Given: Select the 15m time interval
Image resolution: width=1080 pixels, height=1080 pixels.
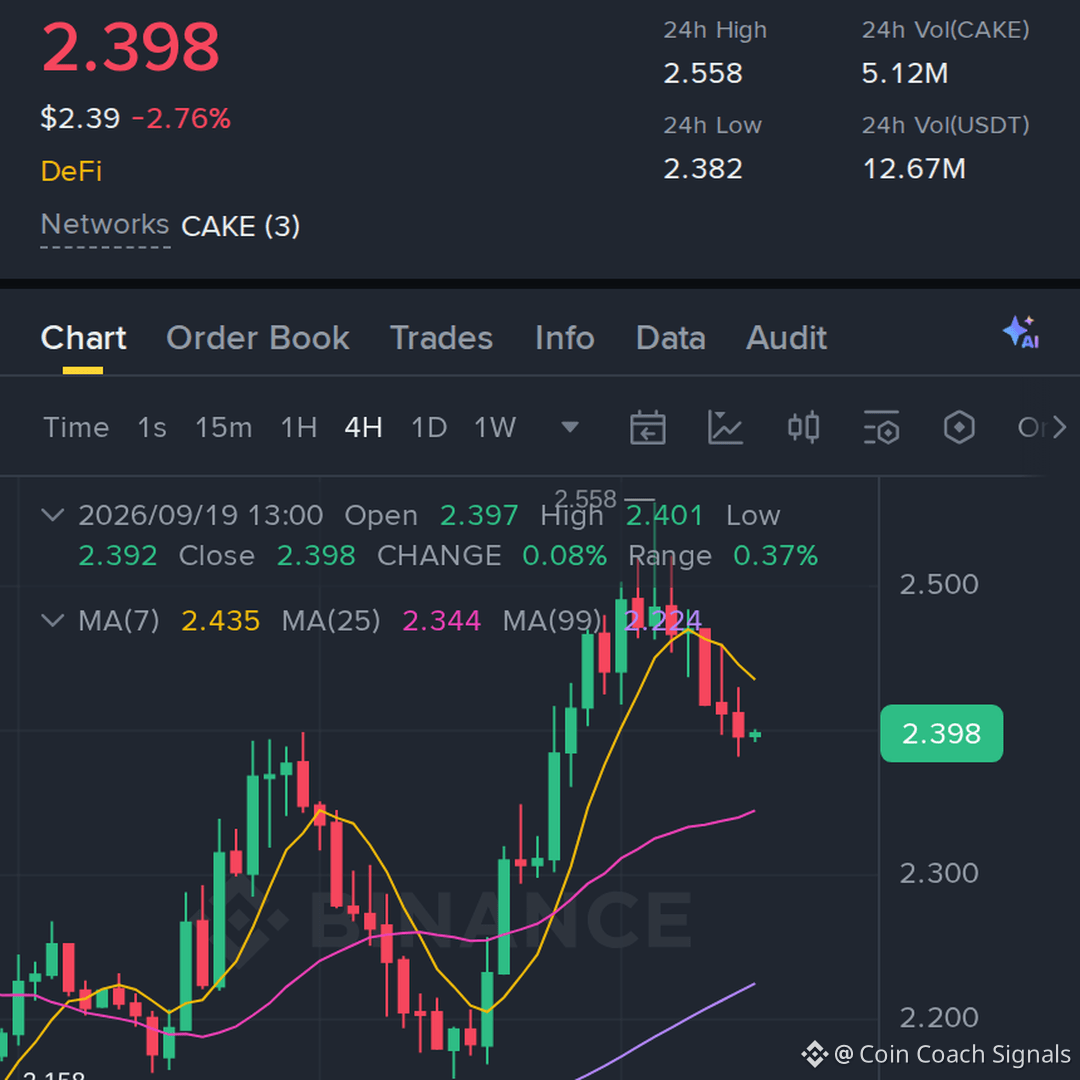Looking at the screenshot, I should 223,428.
